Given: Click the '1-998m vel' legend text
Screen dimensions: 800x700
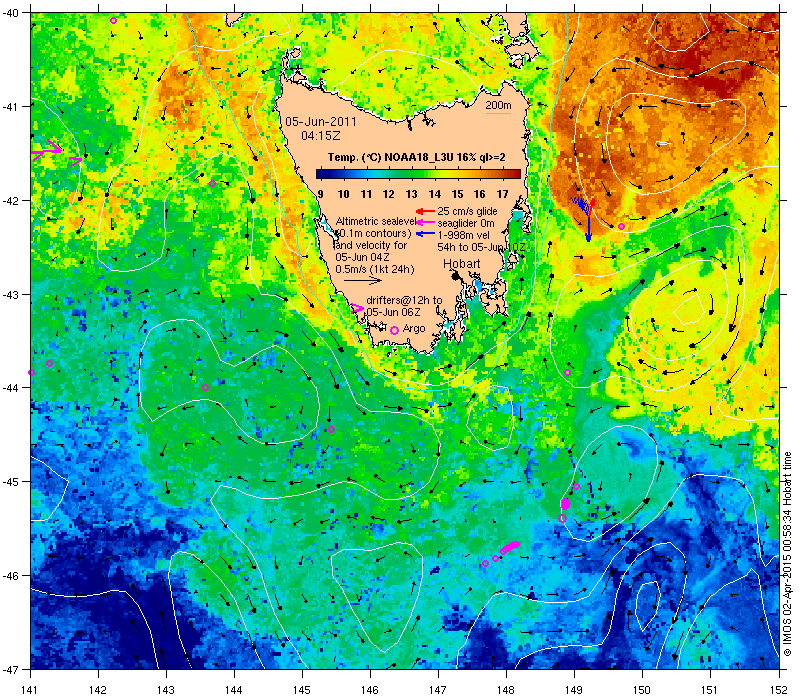Looking at the screenshot, I should point(463,235).
